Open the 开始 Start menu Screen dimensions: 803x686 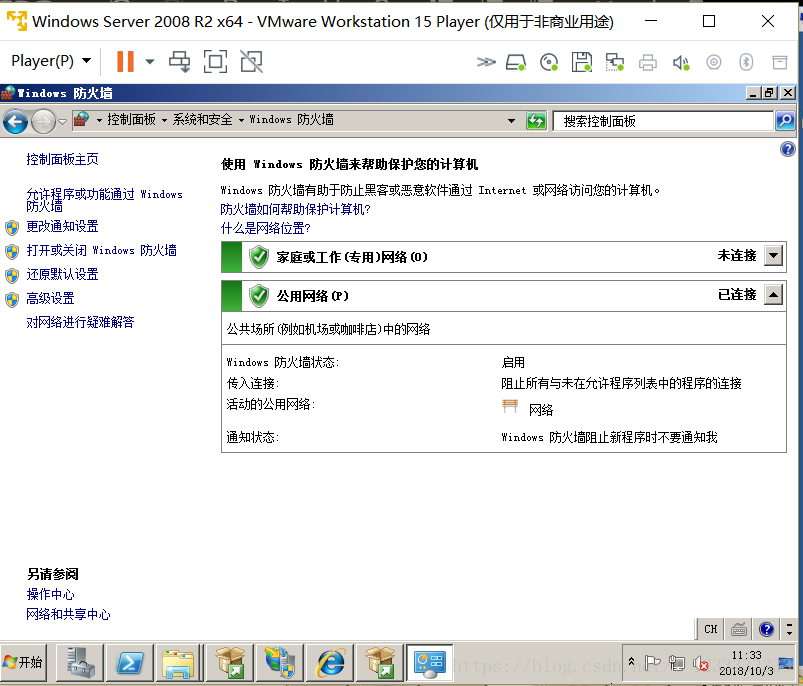[24, 662]
